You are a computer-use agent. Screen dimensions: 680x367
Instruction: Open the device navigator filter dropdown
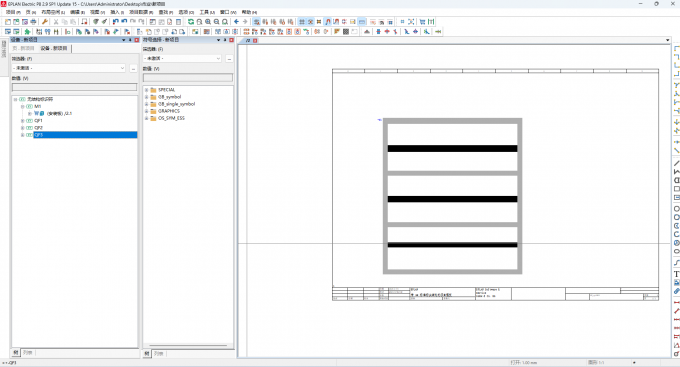(x=122, y=68)
